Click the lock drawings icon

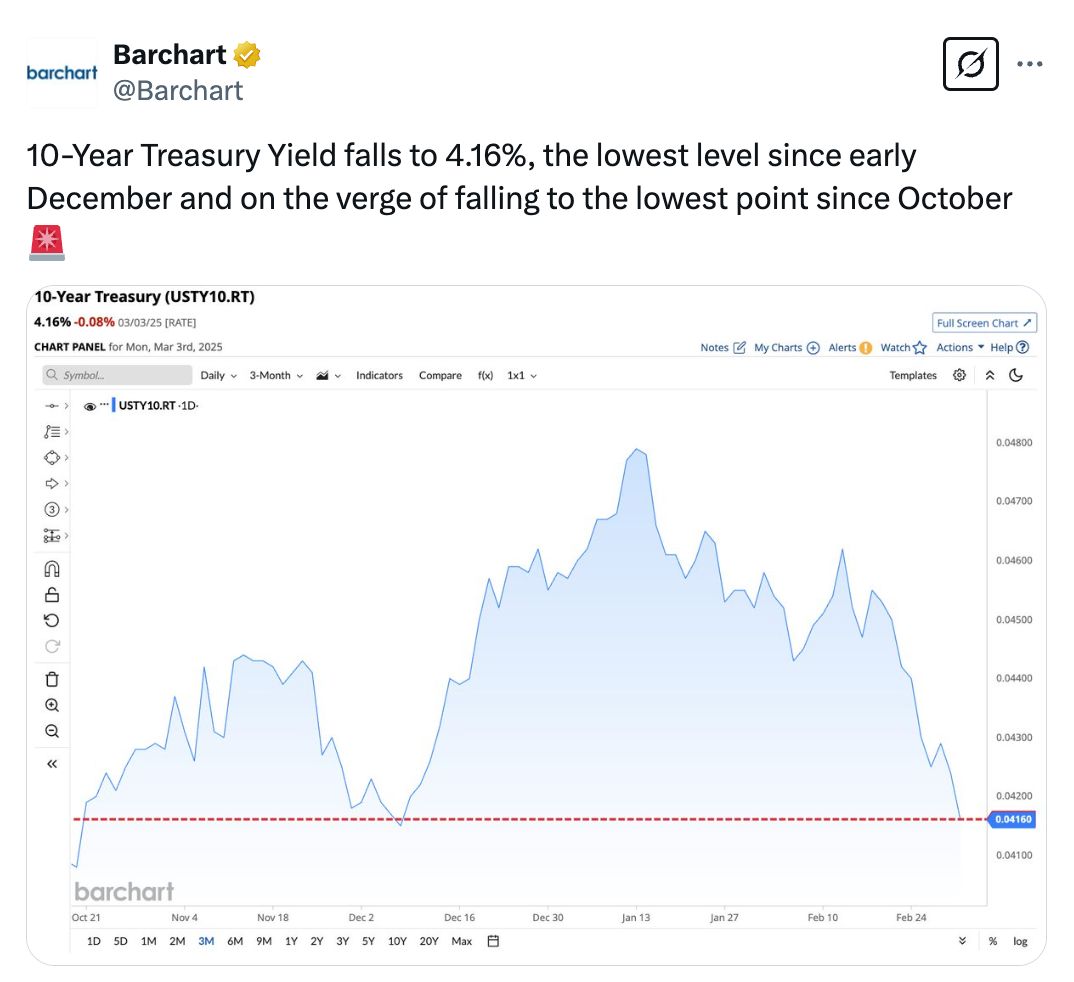point(52,594)
